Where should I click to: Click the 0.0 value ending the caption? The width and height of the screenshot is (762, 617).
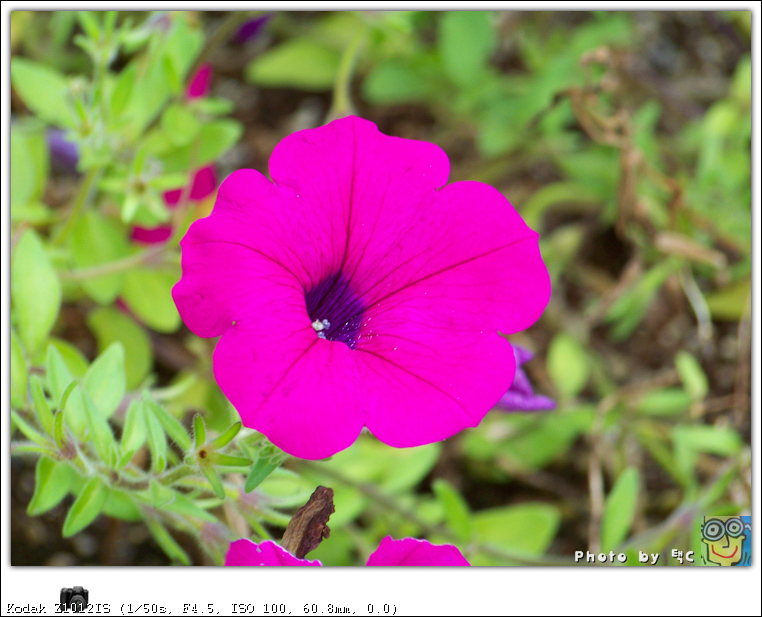[x=381, y=609]
